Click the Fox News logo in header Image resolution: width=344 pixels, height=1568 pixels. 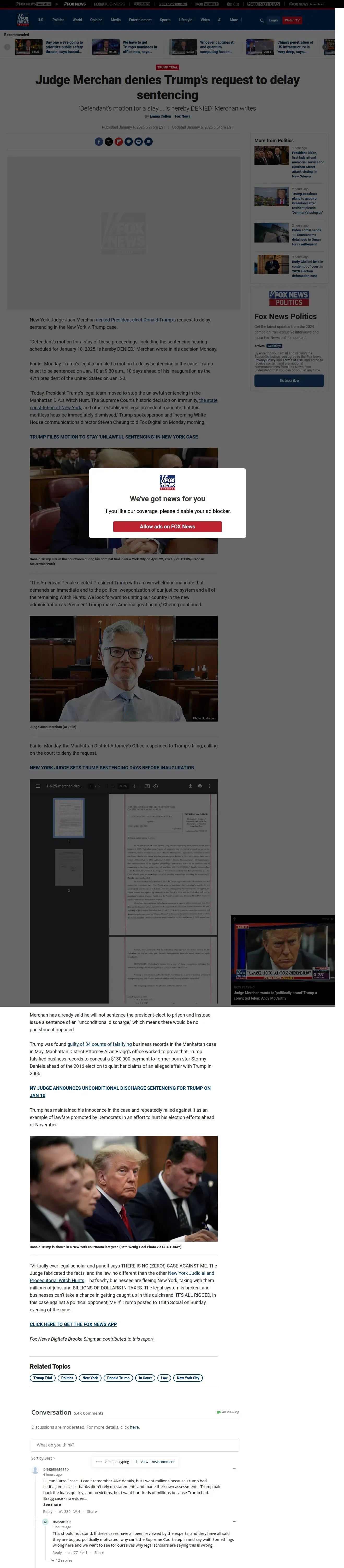22,20
